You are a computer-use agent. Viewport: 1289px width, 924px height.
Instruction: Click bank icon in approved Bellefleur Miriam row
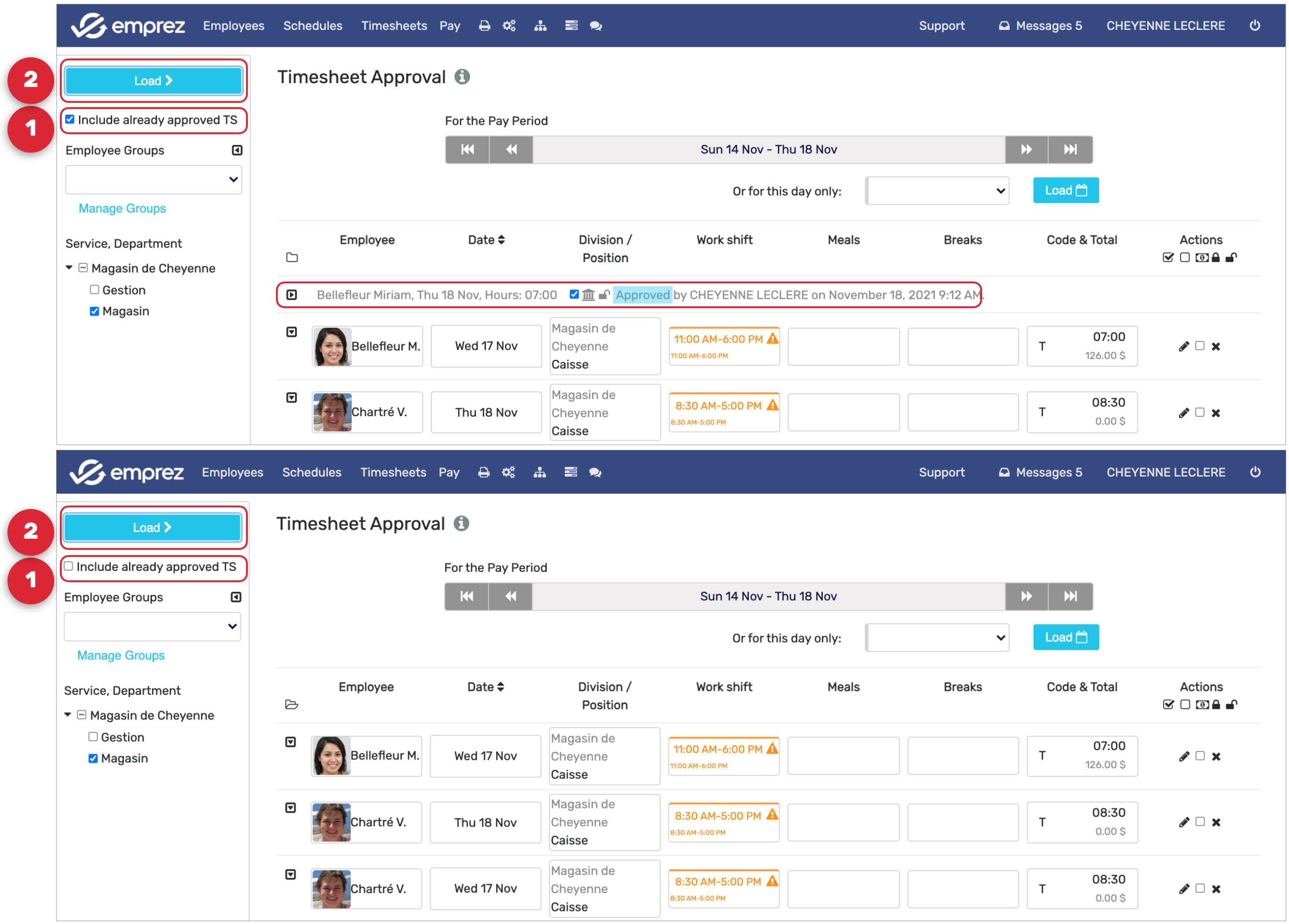[x=588, y=295]
